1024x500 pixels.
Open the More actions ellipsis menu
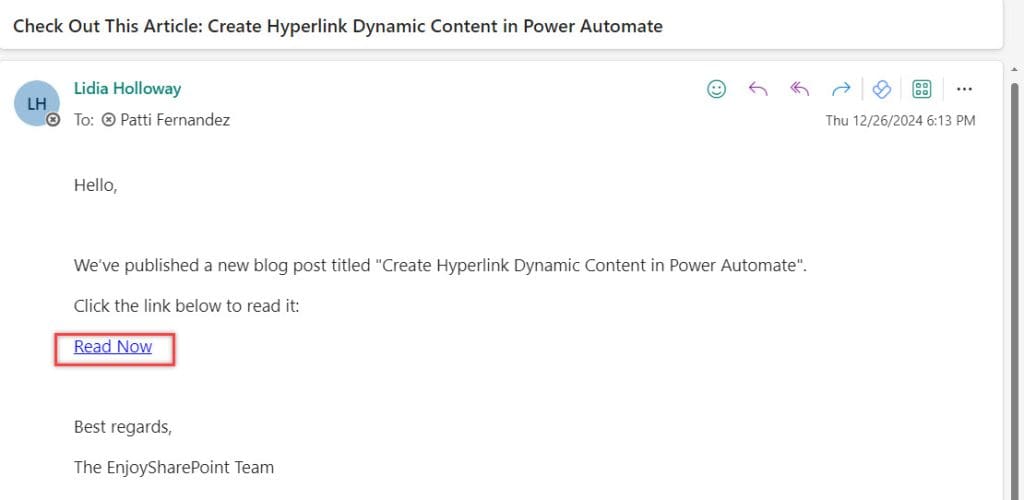pyautogui.click(x=964, y=89)
